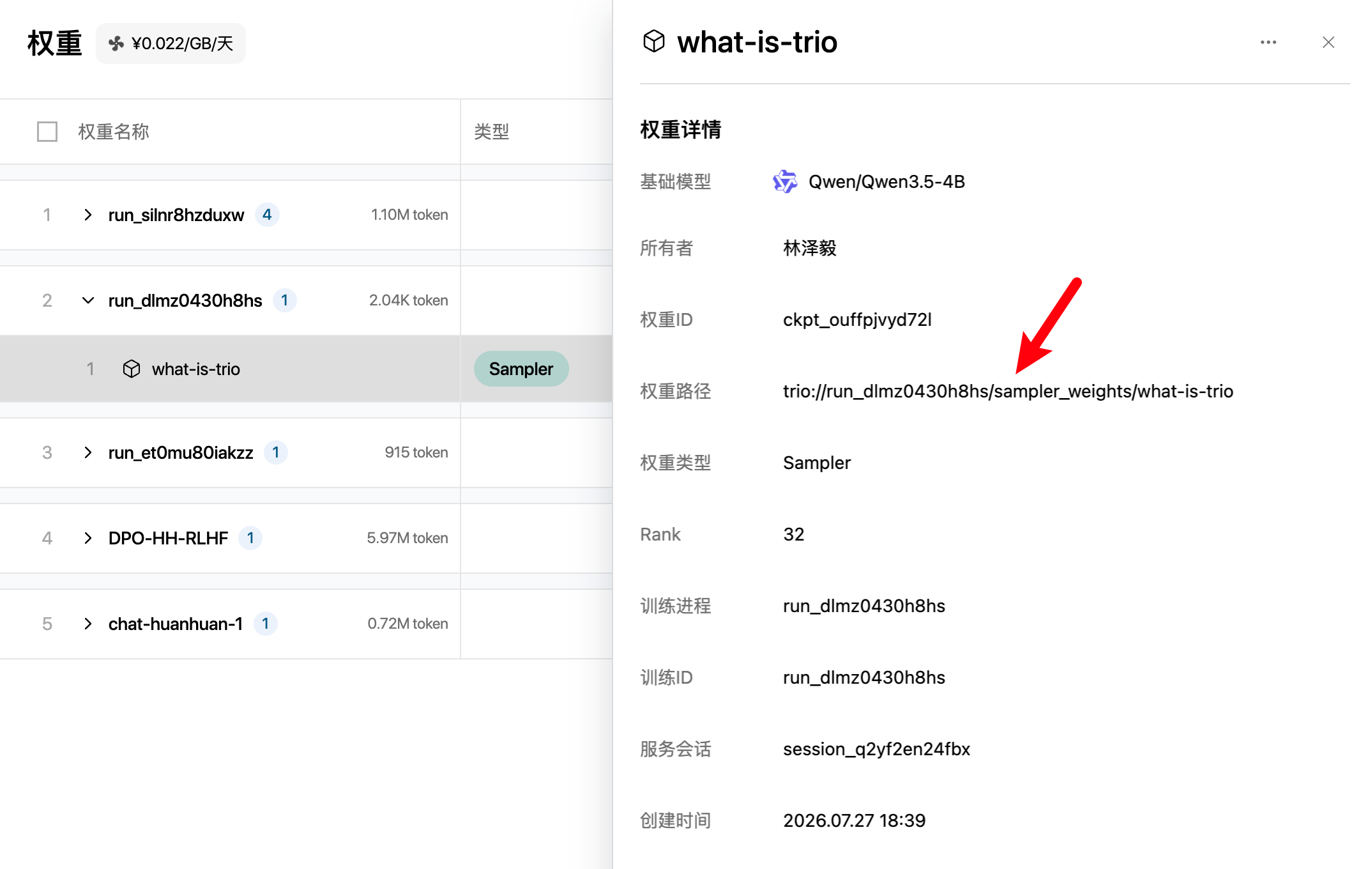
Task: Click the 训练ID value run_dlmz0430h8hs
Action: click(x=864, y=677)
